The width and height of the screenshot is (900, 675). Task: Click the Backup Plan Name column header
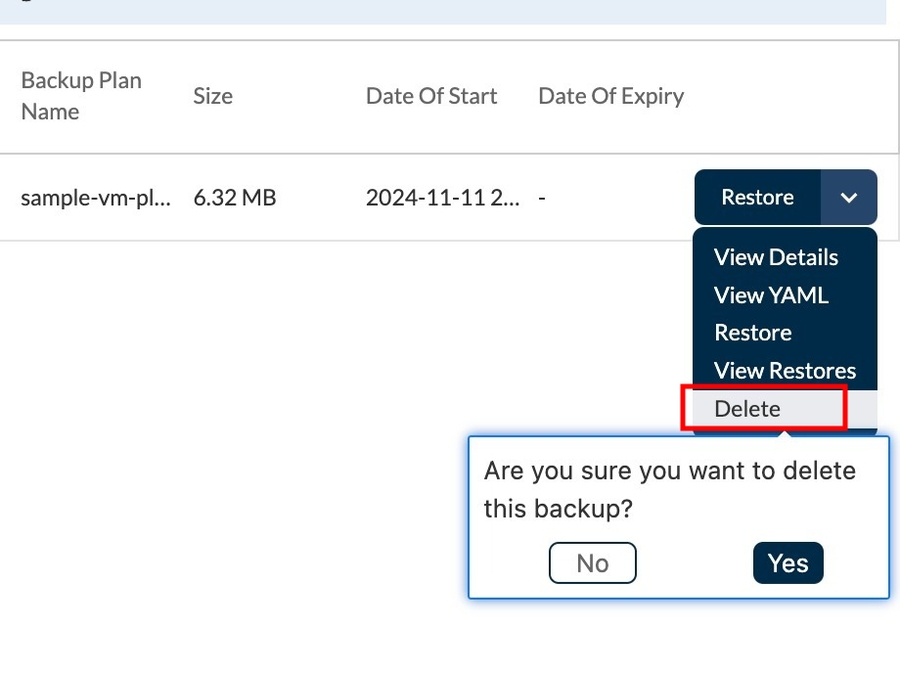click(81, 96)
